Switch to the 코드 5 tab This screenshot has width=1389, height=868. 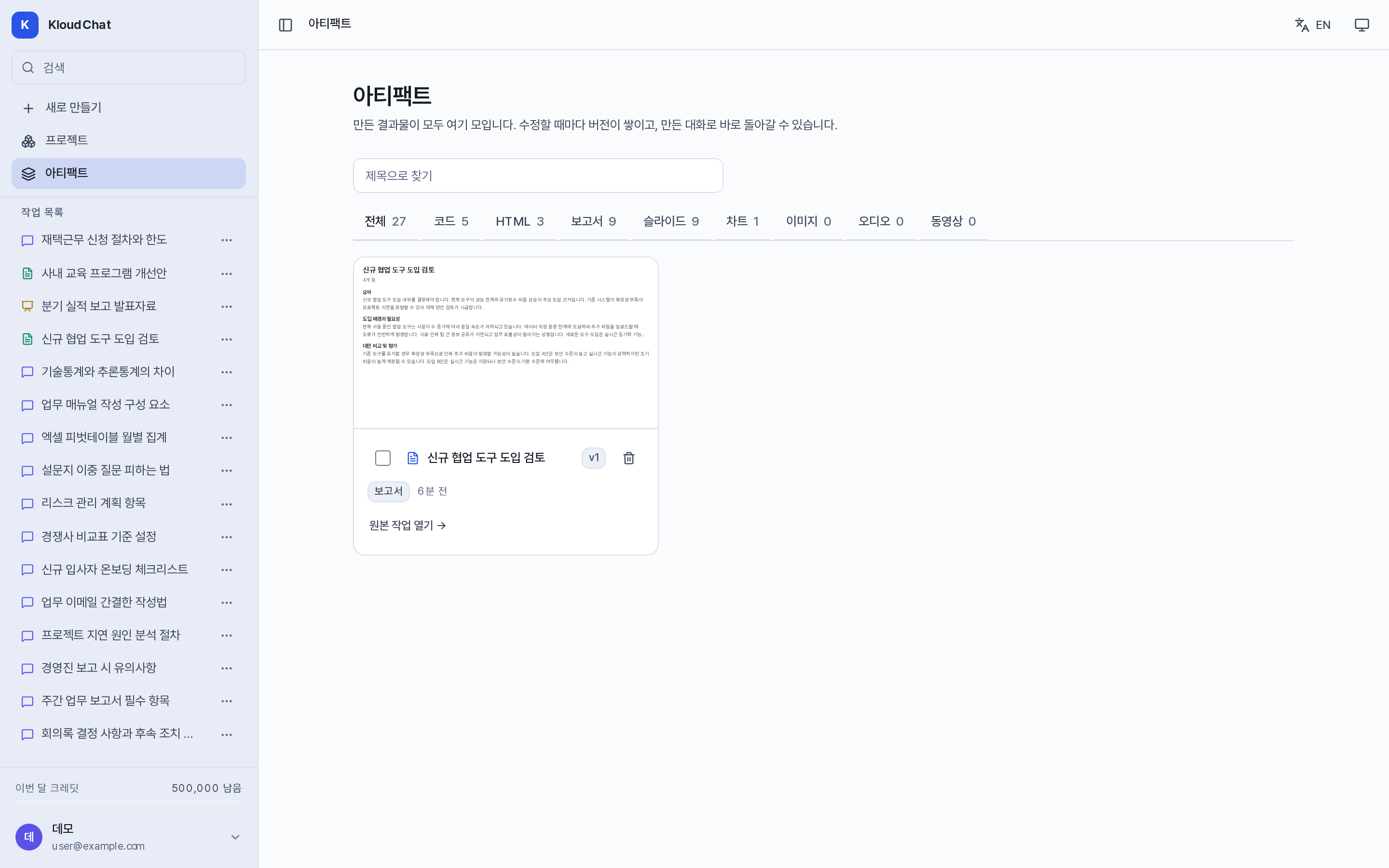click(x=451, y=222)
